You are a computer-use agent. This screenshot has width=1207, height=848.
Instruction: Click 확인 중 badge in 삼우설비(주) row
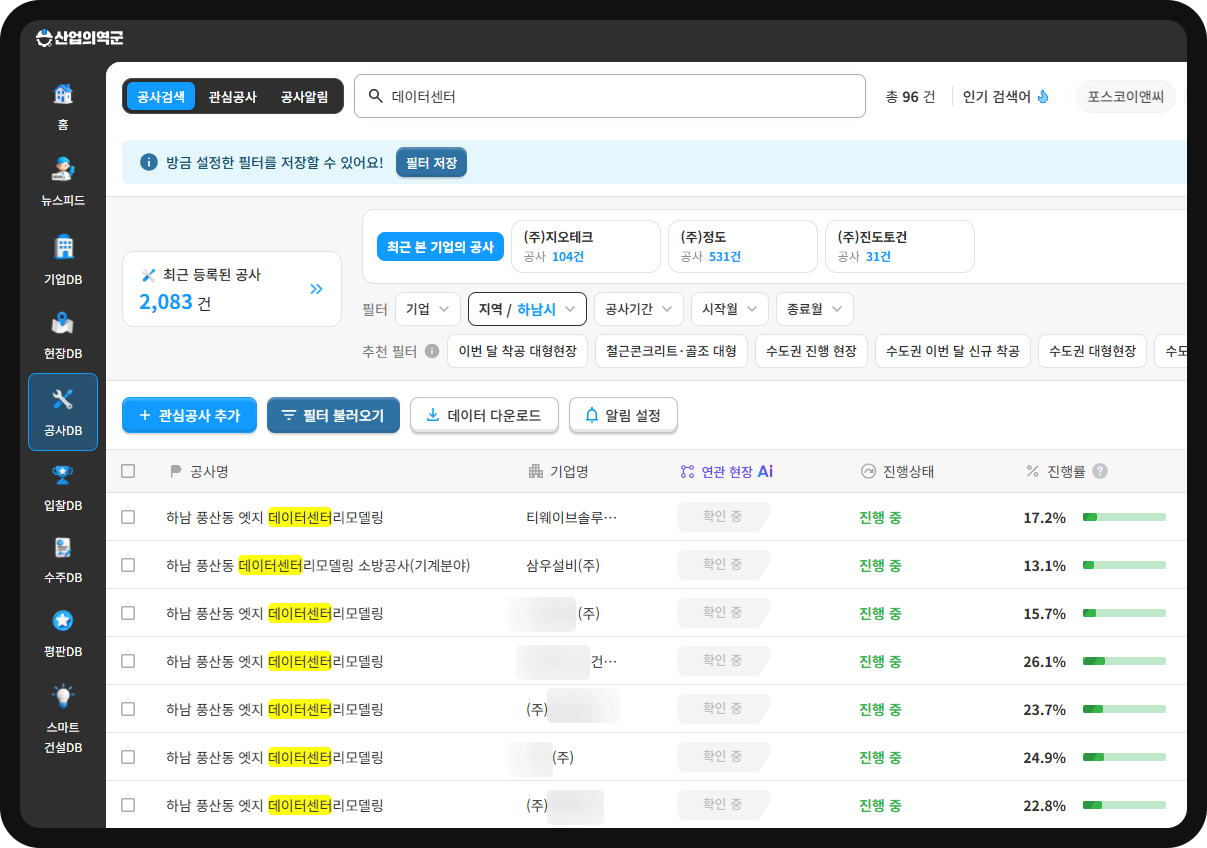pyautogui.click(x=724, y=565)
